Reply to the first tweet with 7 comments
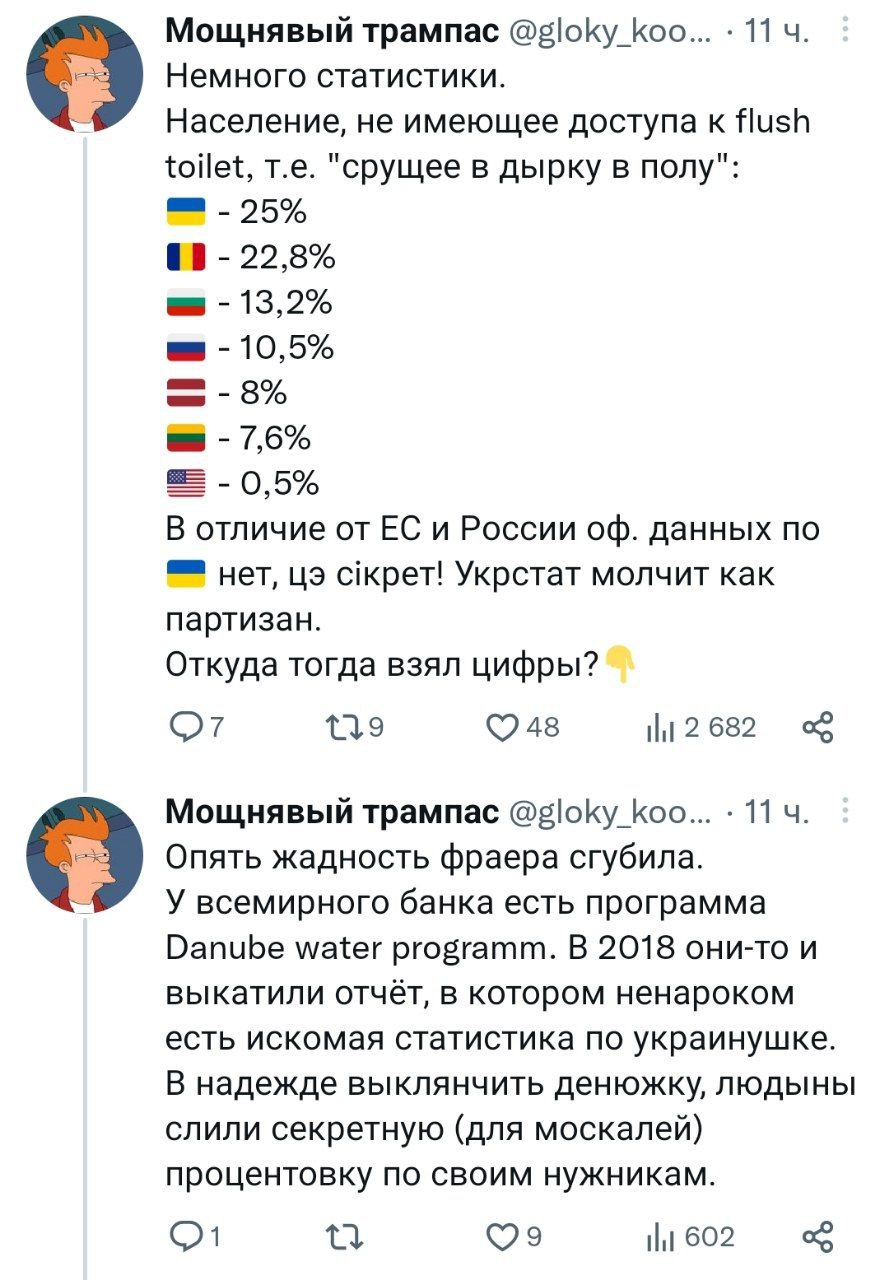This screenshot has height=1280, width=889. click(192, 727)
